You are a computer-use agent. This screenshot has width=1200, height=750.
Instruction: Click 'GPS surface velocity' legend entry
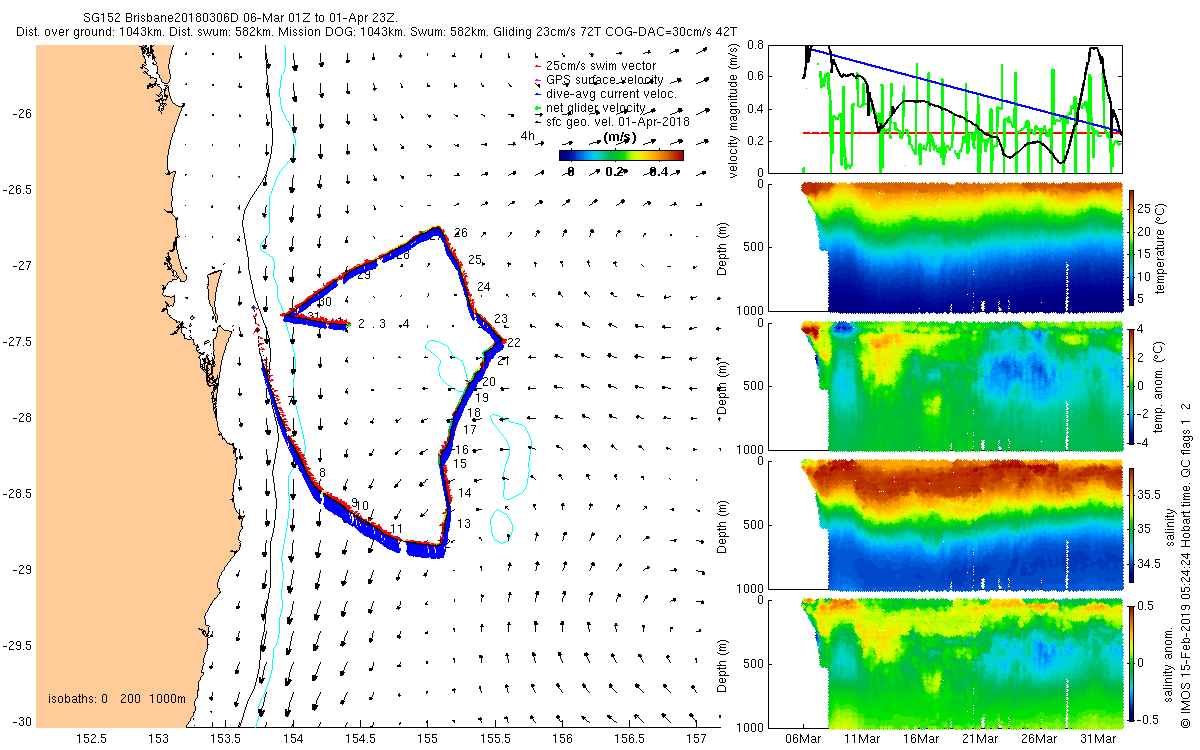click(x=604, y=80)
